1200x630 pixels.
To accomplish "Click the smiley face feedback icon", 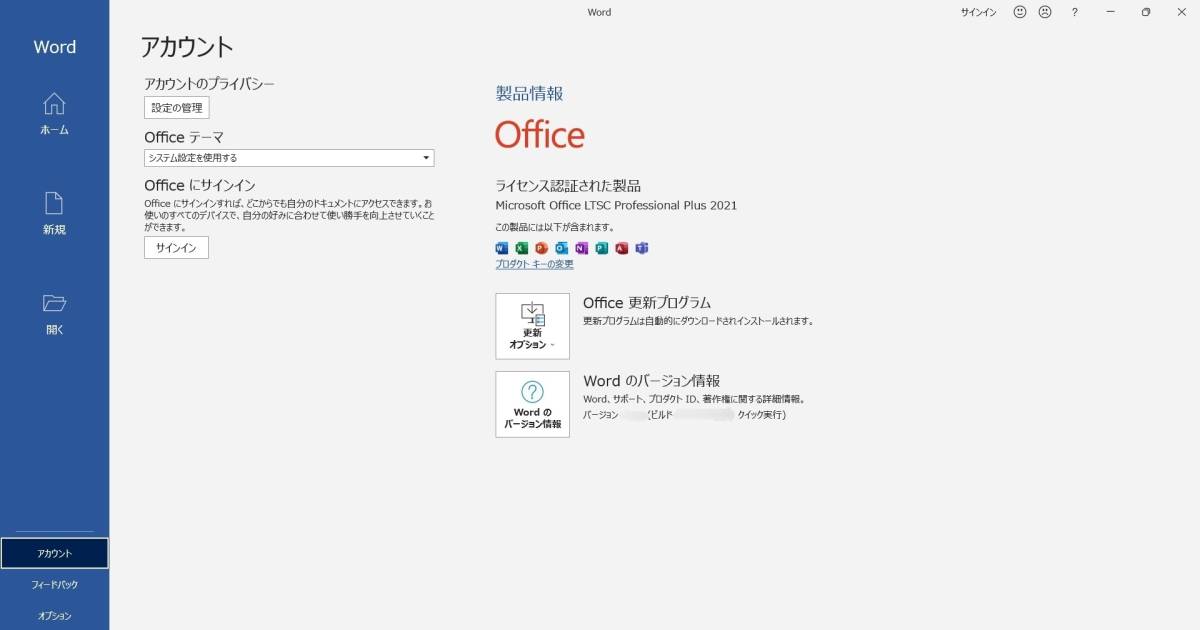I will coord(1020,12).
